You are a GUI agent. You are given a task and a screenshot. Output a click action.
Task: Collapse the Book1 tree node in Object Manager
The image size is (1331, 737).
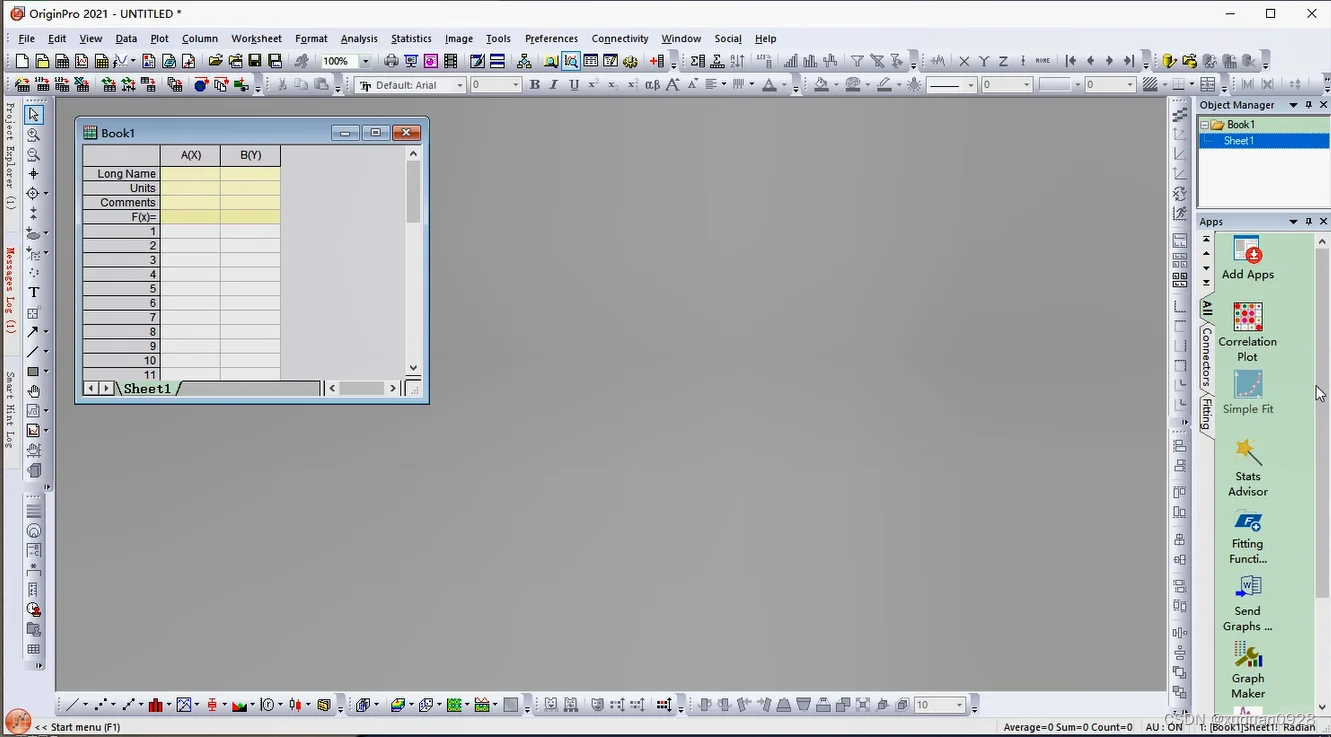click(x=1205, y=125)
